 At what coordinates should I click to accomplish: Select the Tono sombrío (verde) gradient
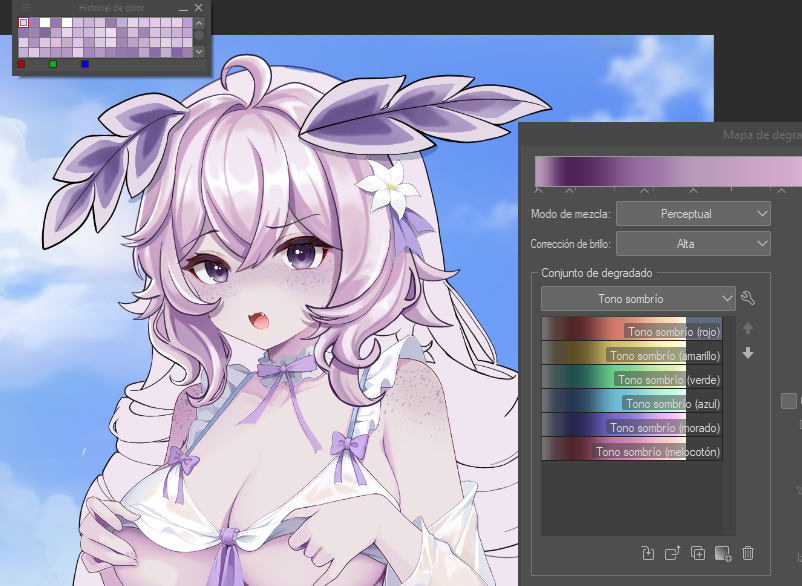632,377
